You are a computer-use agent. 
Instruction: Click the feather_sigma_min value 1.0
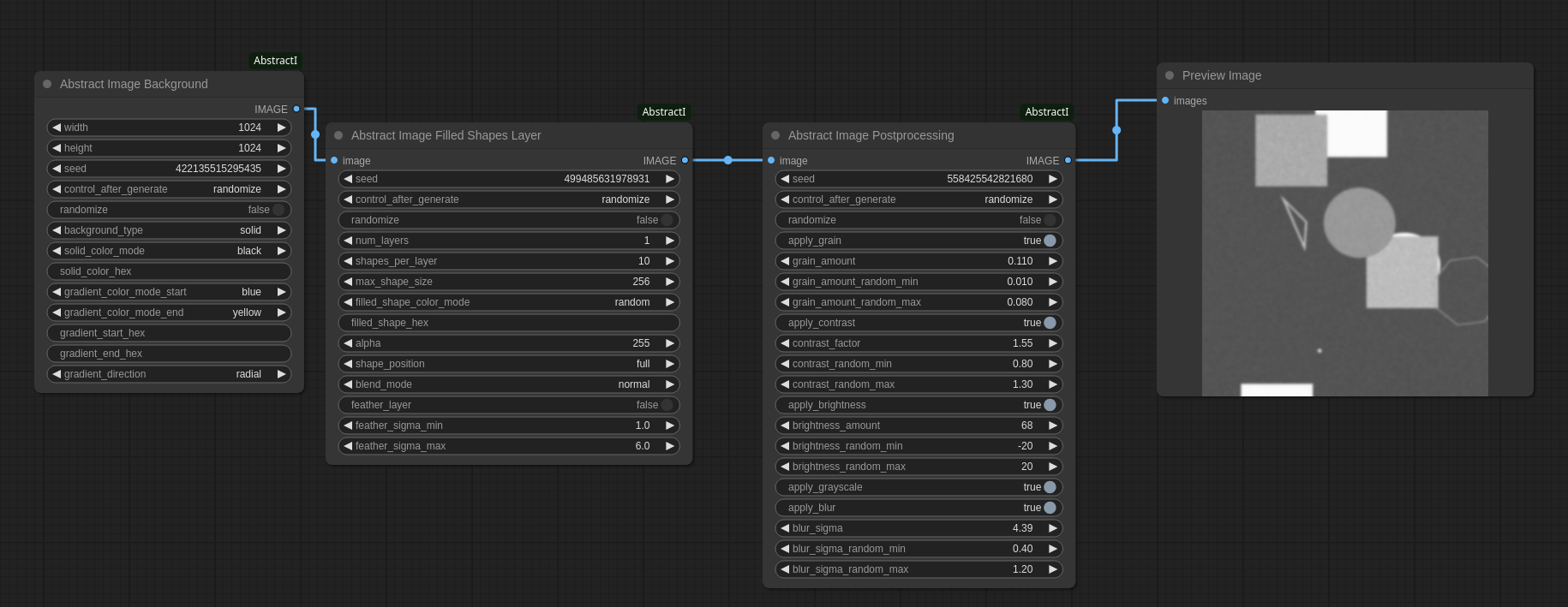[643, 425]
